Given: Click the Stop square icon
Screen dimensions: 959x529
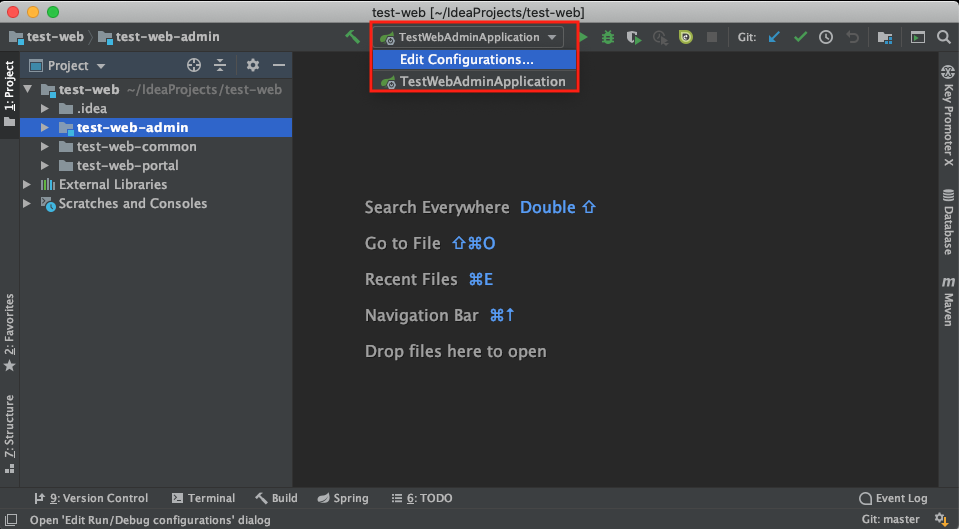Looking at the screenshot, I should [x=711, y=37].
